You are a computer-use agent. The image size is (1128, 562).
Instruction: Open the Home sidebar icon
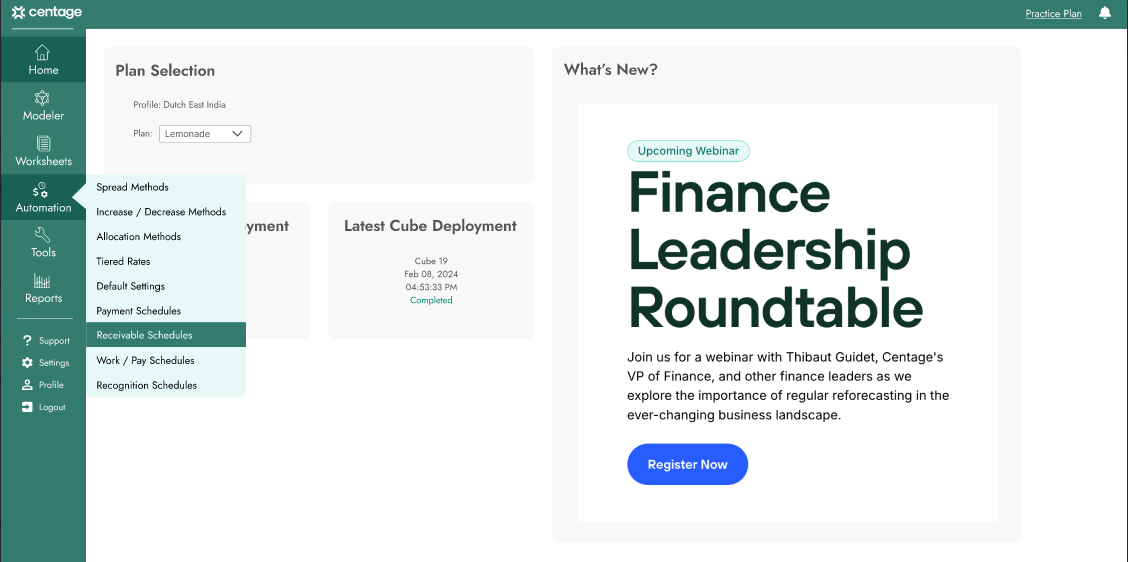(42, 60)
